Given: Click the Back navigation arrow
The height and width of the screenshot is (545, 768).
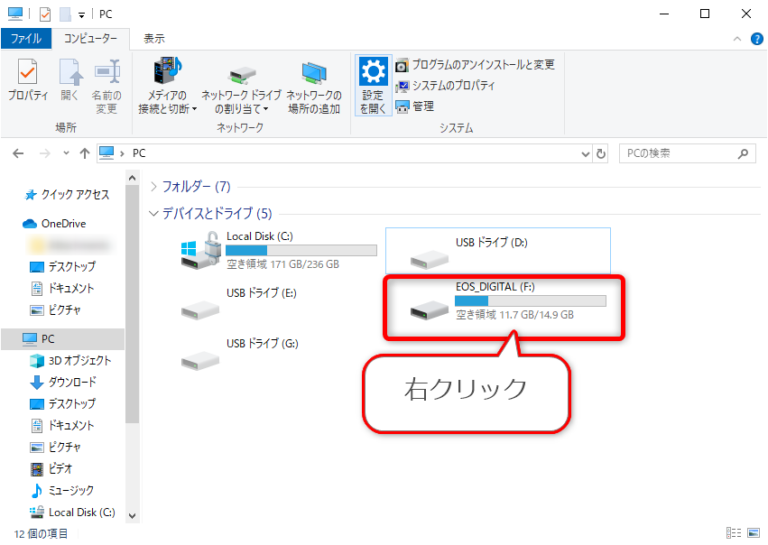Looking at the screenshot, I should point(18,154).
